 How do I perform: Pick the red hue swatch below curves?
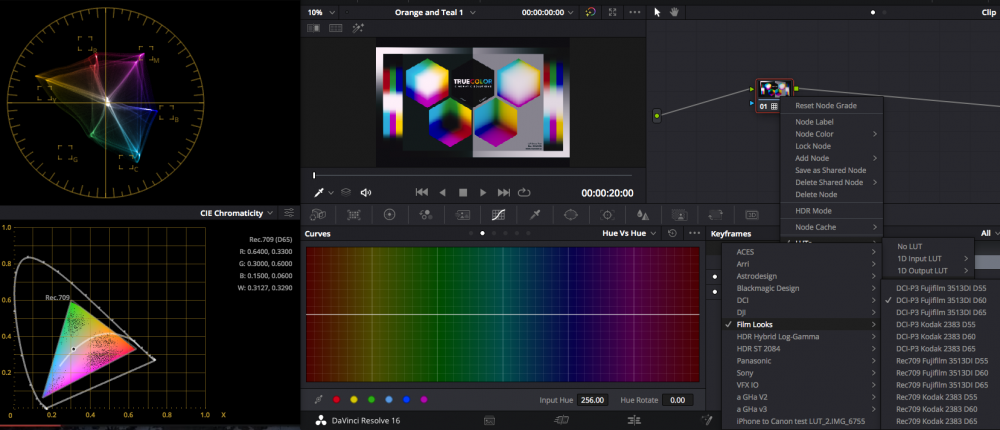point(336,400)
